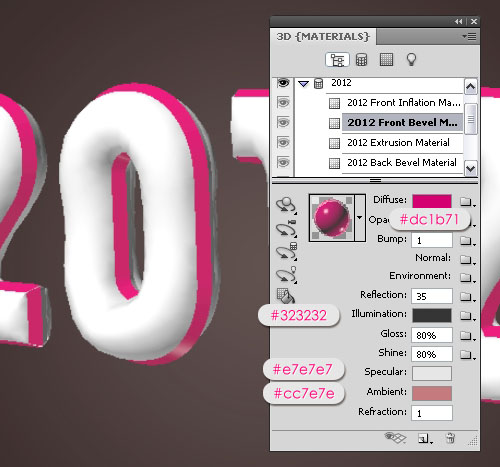Click 2012 Front Inflation material icon

(334, 103)
